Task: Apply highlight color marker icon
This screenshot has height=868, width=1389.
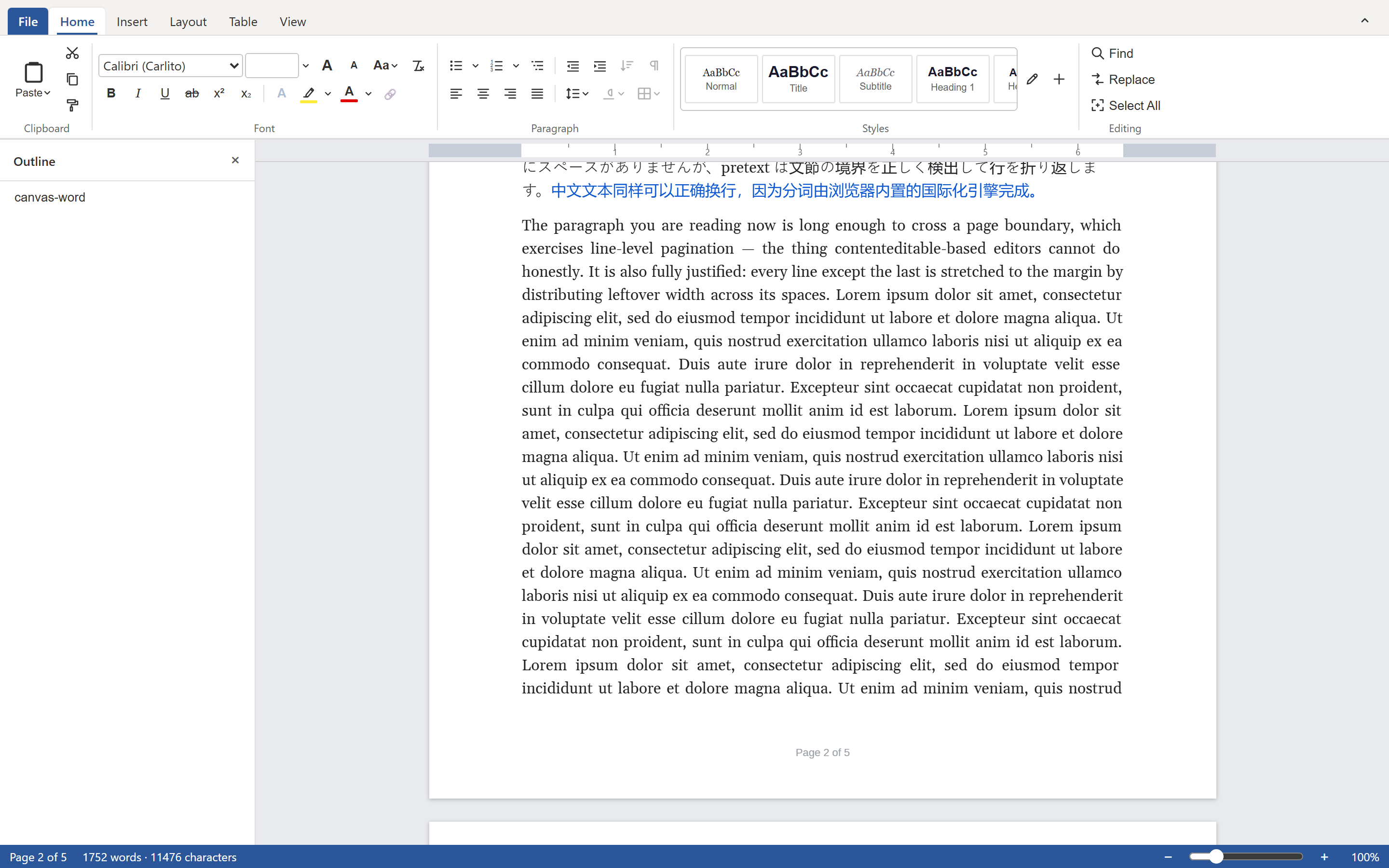Action: click(x=309, y=94)
